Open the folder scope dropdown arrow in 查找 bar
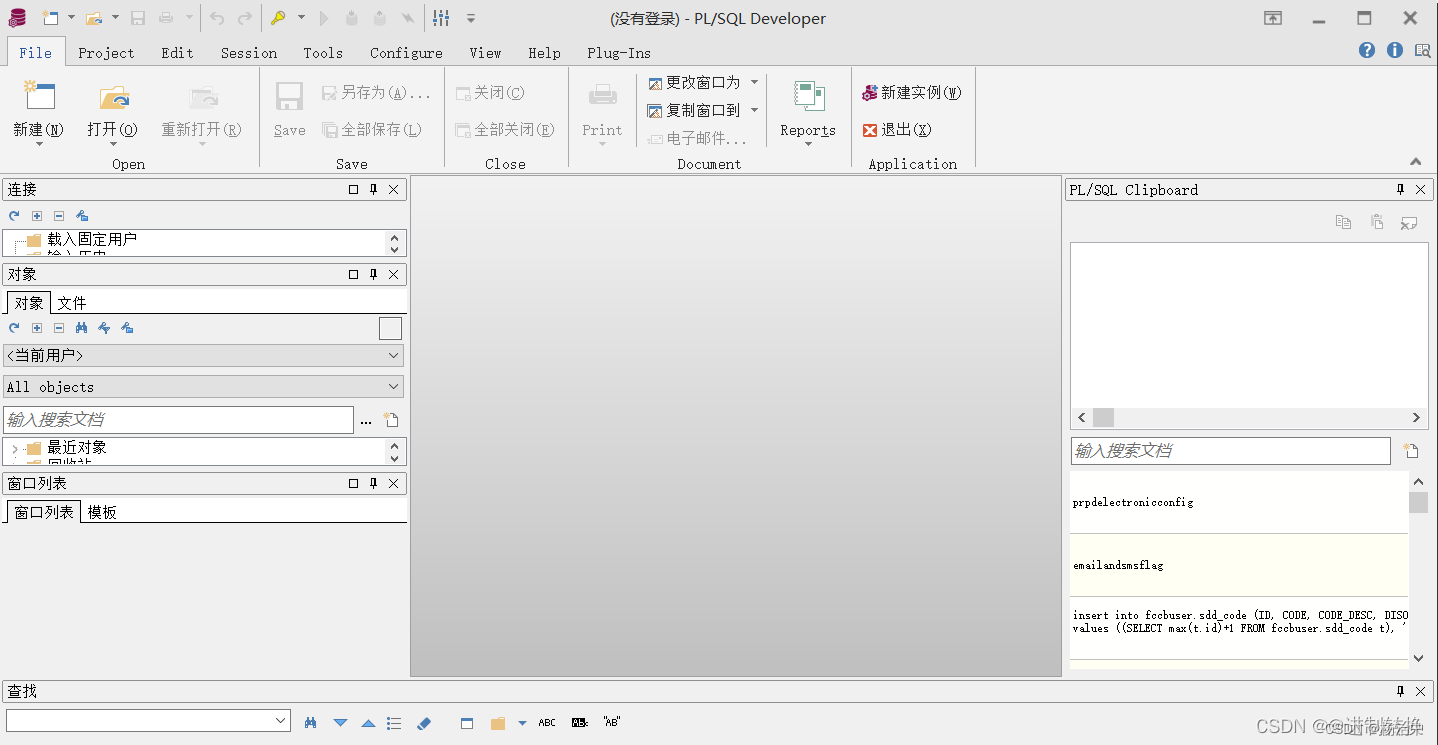This screenshot has height=745, width=1438. point(522,723)
